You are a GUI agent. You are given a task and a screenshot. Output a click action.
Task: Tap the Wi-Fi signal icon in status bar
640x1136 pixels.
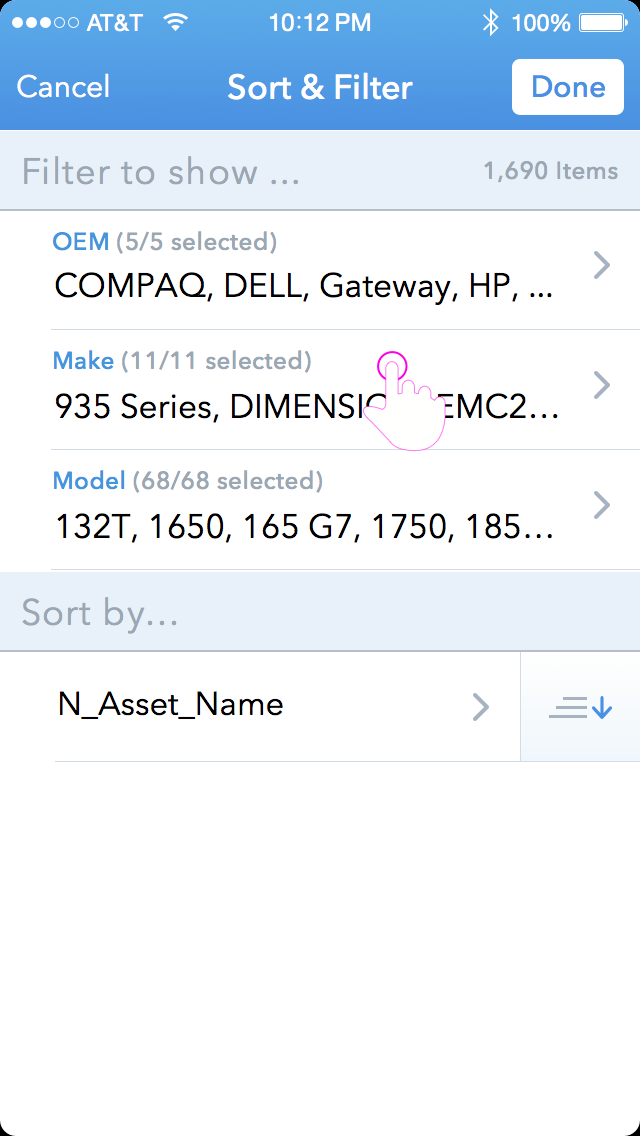point(176,21)
